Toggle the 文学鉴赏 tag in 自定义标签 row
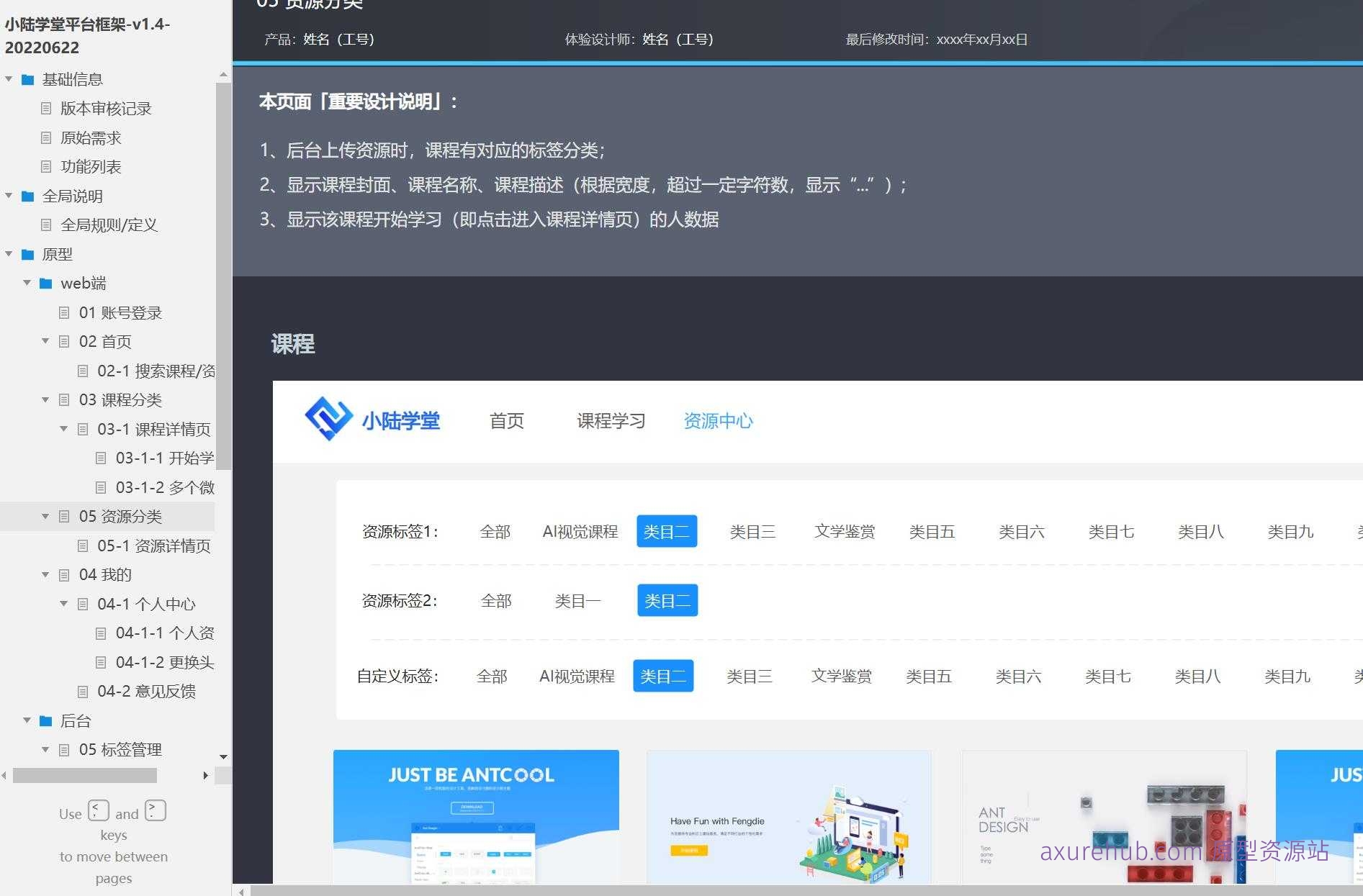This screenshot has height=896, width=1363. pos(841,676)
